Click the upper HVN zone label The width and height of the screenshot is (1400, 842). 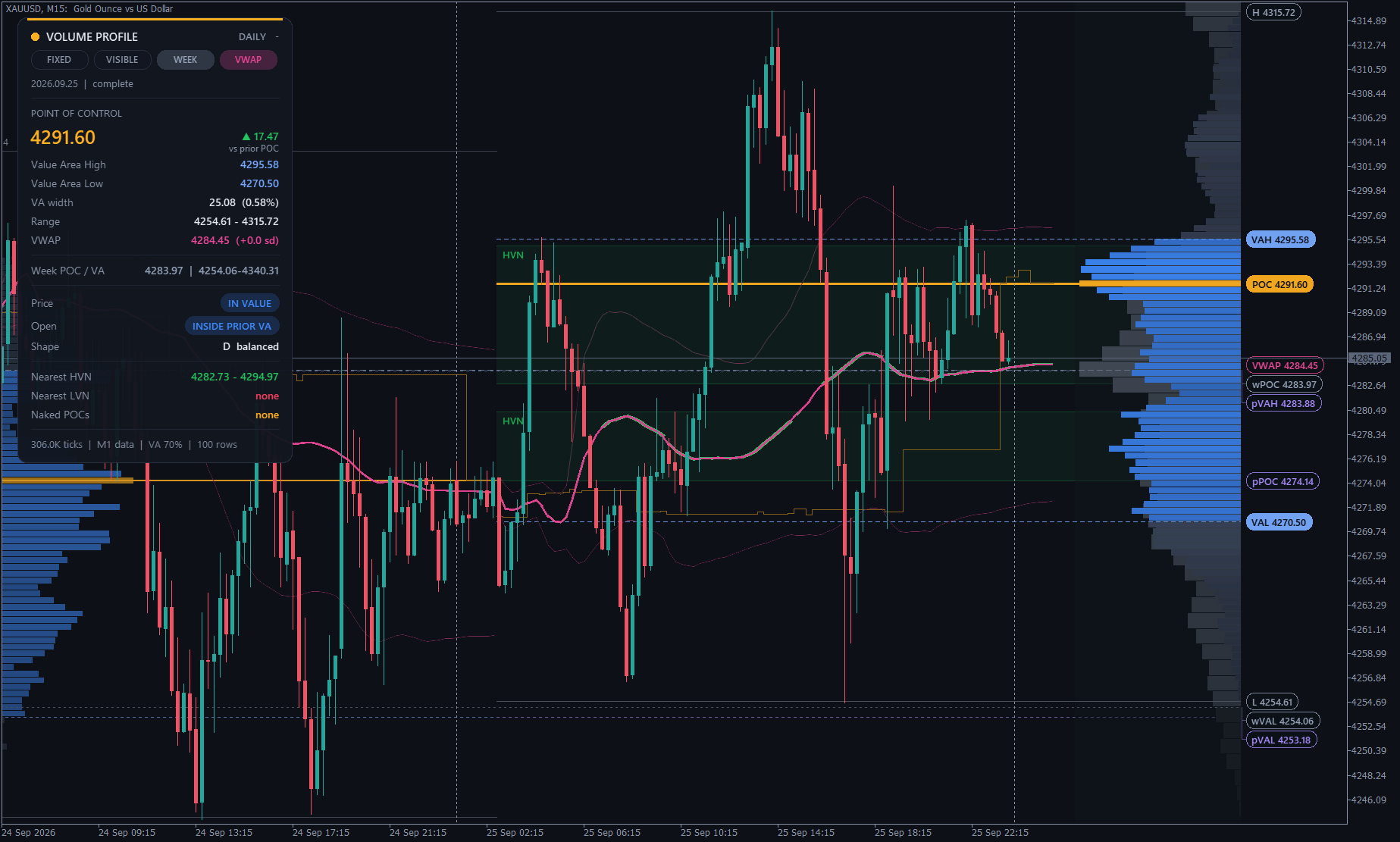[512, 255]
